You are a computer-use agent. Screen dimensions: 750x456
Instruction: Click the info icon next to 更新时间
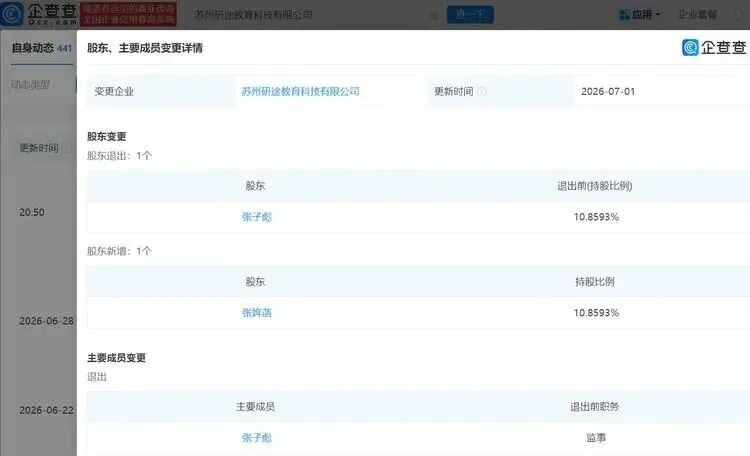[482, 91]
